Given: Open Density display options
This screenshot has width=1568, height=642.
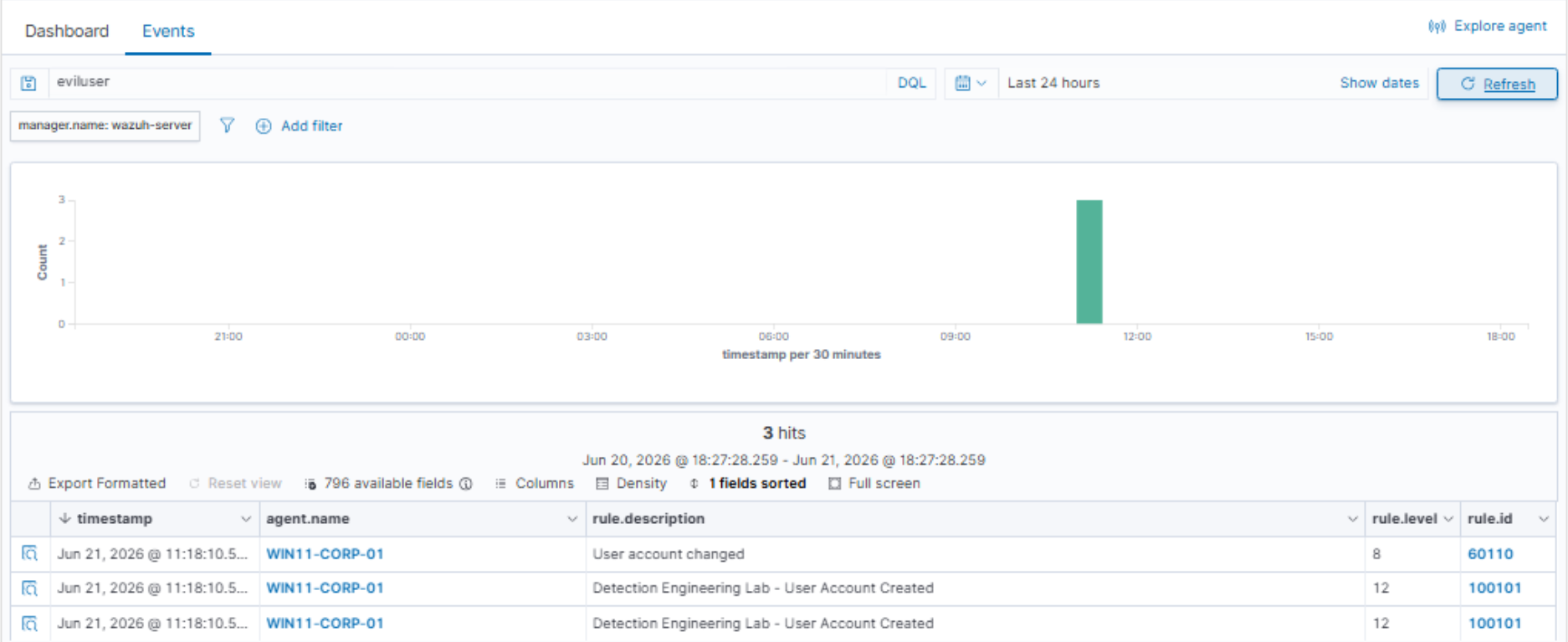Looking at the screenshot, I should coord(632,484).
